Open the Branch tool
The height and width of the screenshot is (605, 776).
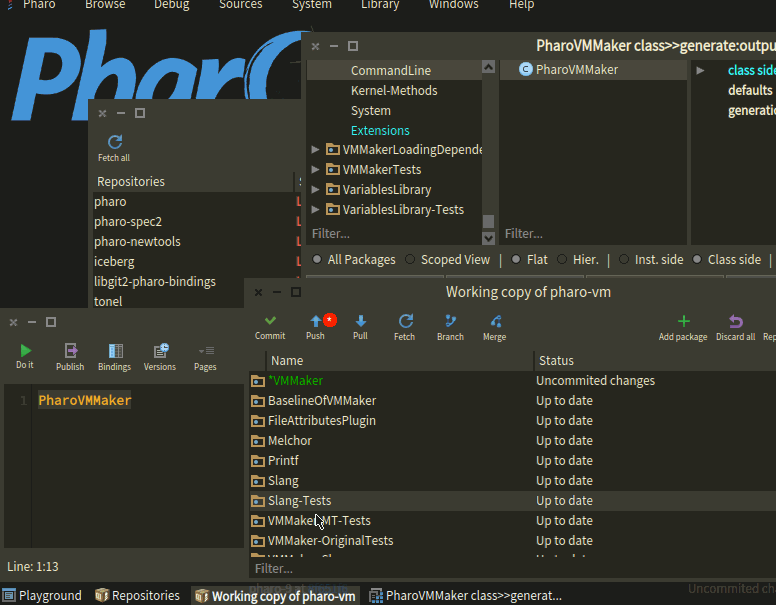click(x=450, y=321)
